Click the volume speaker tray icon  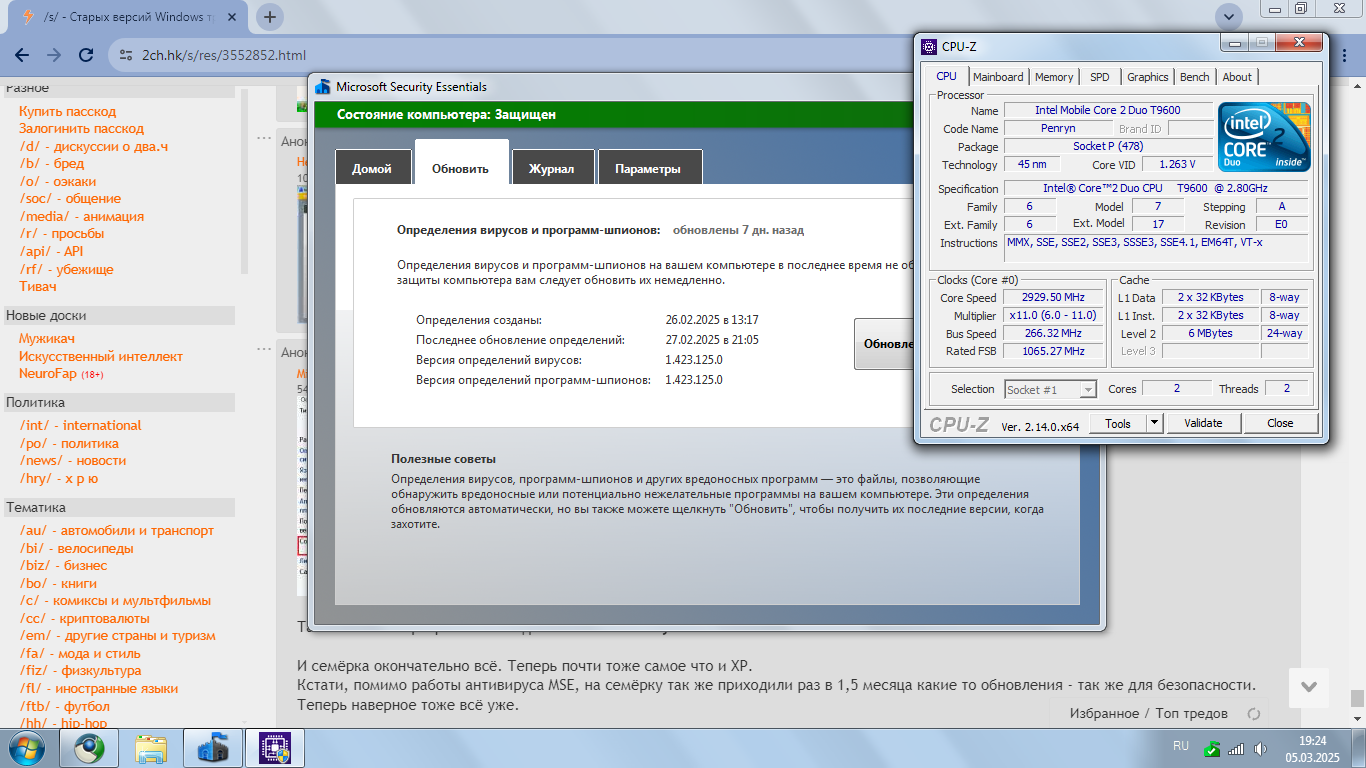click(1259, 748)
